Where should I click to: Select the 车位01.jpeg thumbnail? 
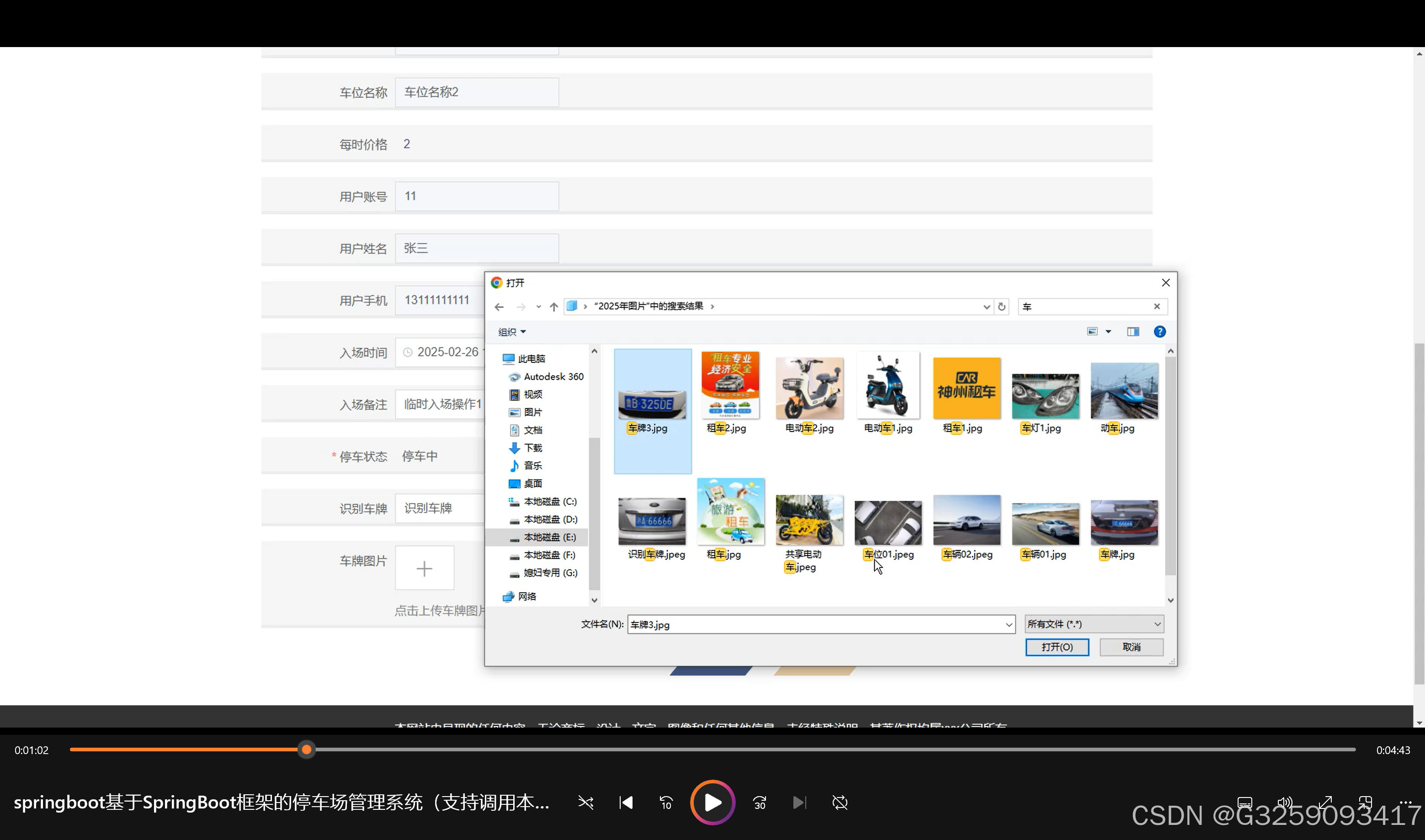click(888, 524)
